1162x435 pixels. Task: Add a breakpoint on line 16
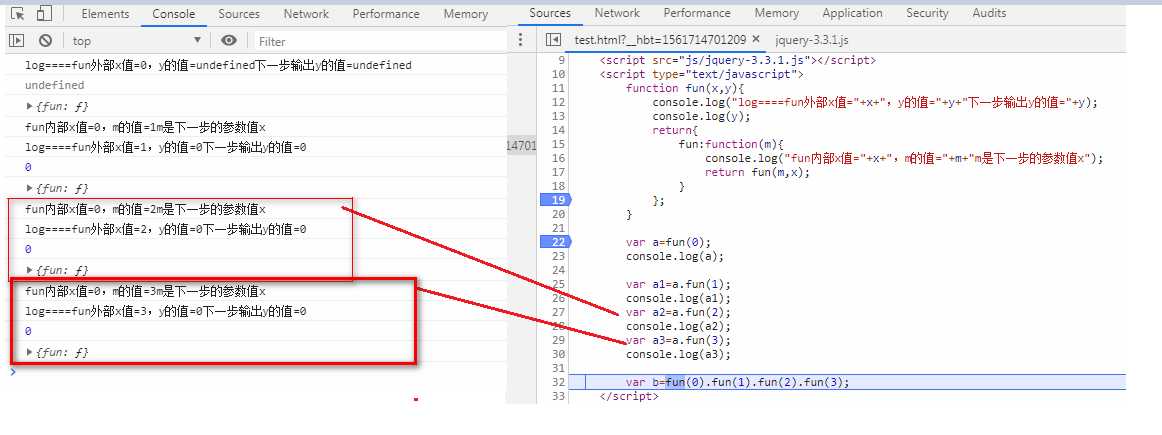click(559, 158)
